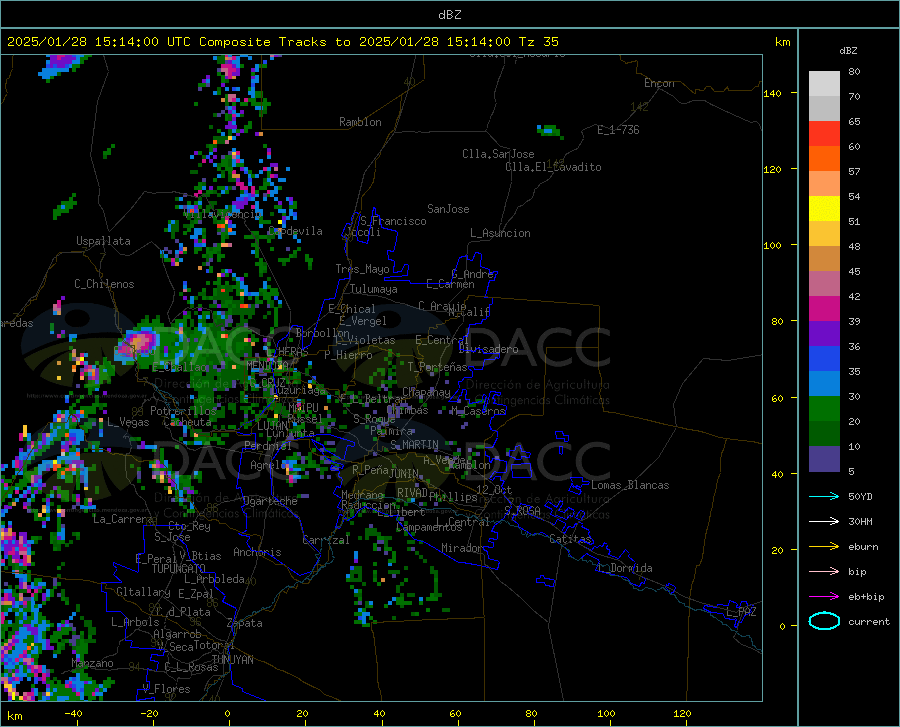The image size is (900, 727).
Task: Click the Encon label on map
Action: (x=660, y=83)
